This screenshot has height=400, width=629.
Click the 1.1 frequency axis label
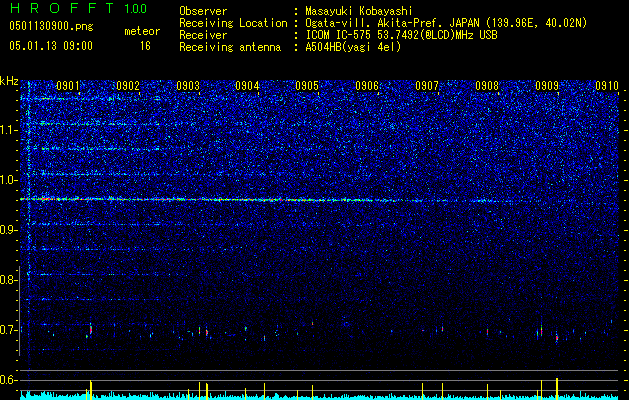8,130
